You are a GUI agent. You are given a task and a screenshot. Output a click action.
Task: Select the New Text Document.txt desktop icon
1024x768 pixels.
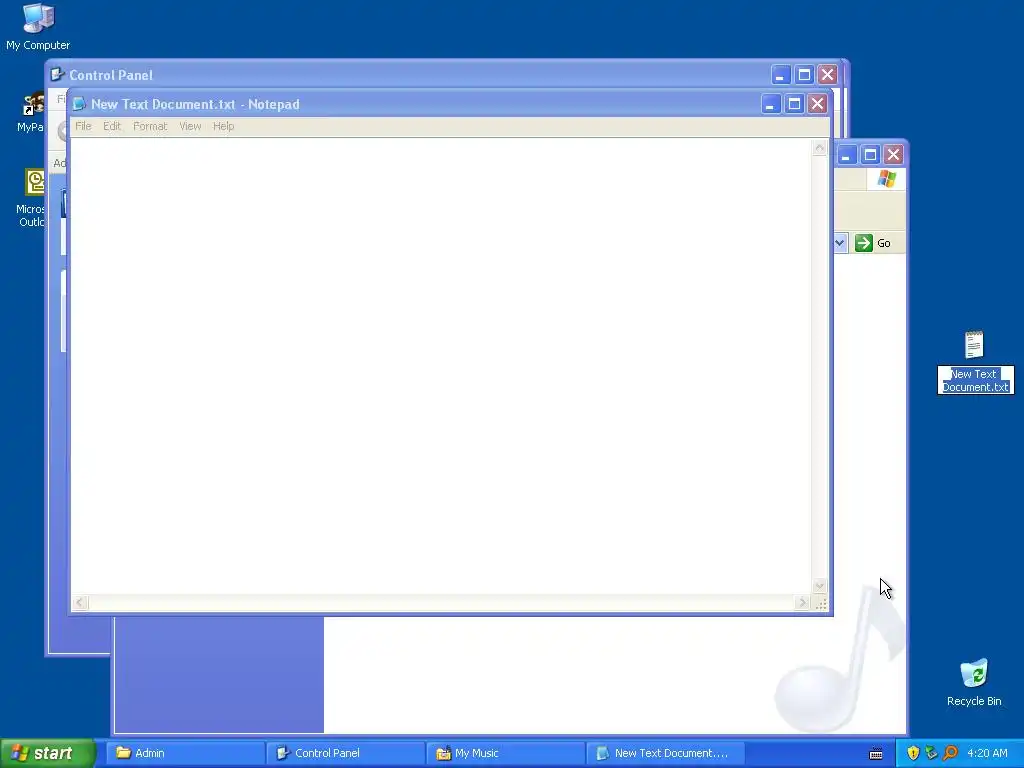click(974, 362)
